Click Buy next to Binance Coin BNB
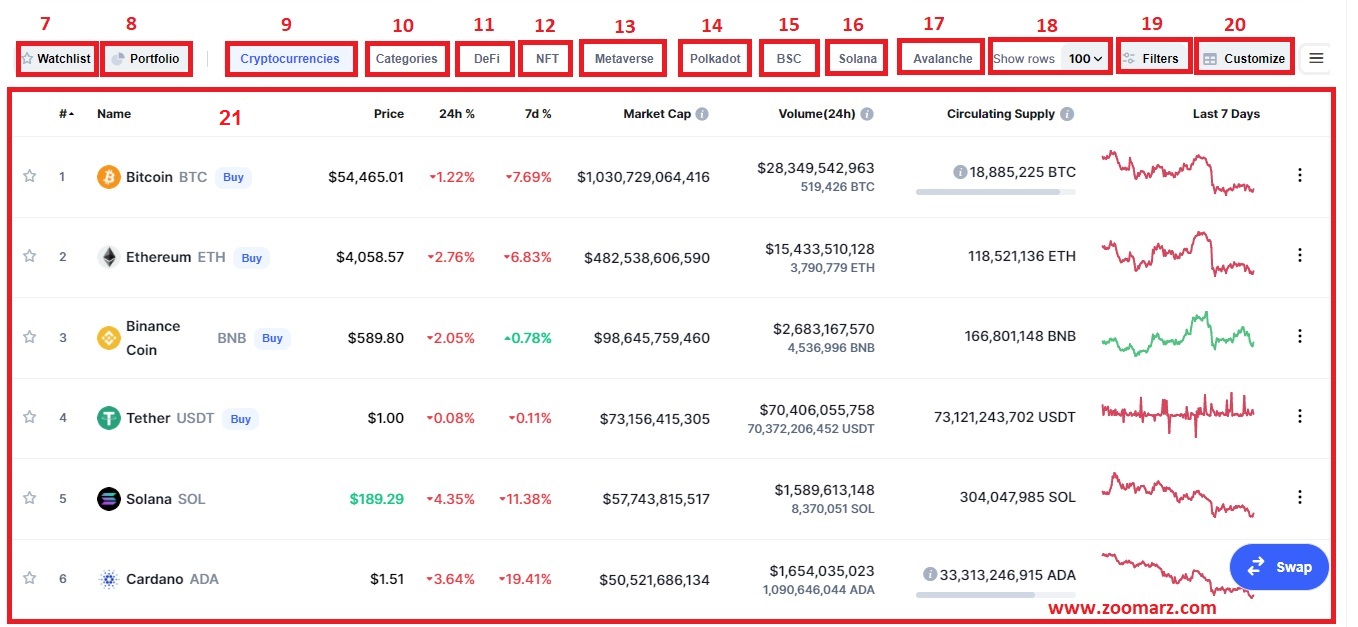 coord(272,338)
